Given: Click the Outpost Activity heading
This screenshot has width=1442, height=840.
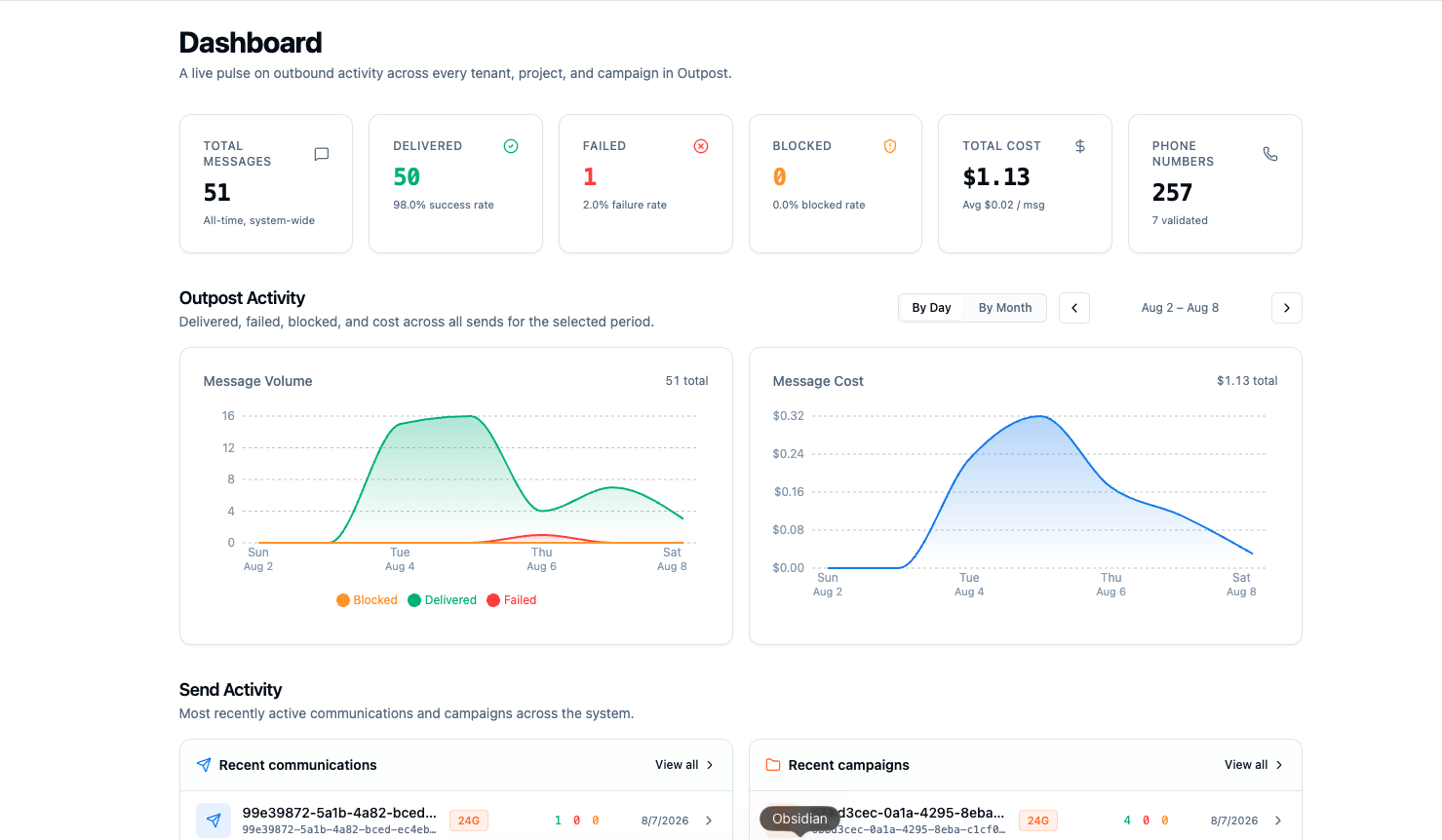Looking at the screenshot, I should [242, 298].
